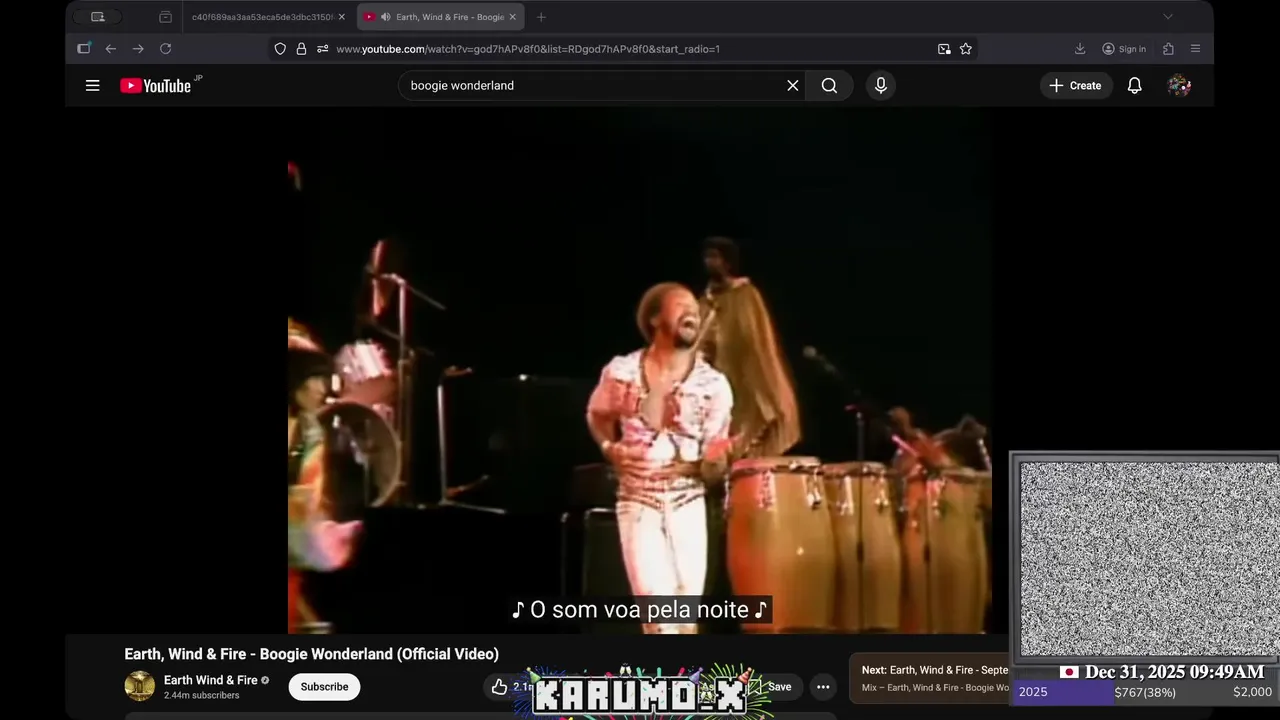Start voice search with the microphone
This screenshot has width=1280, height=720.
coord(881,86)
